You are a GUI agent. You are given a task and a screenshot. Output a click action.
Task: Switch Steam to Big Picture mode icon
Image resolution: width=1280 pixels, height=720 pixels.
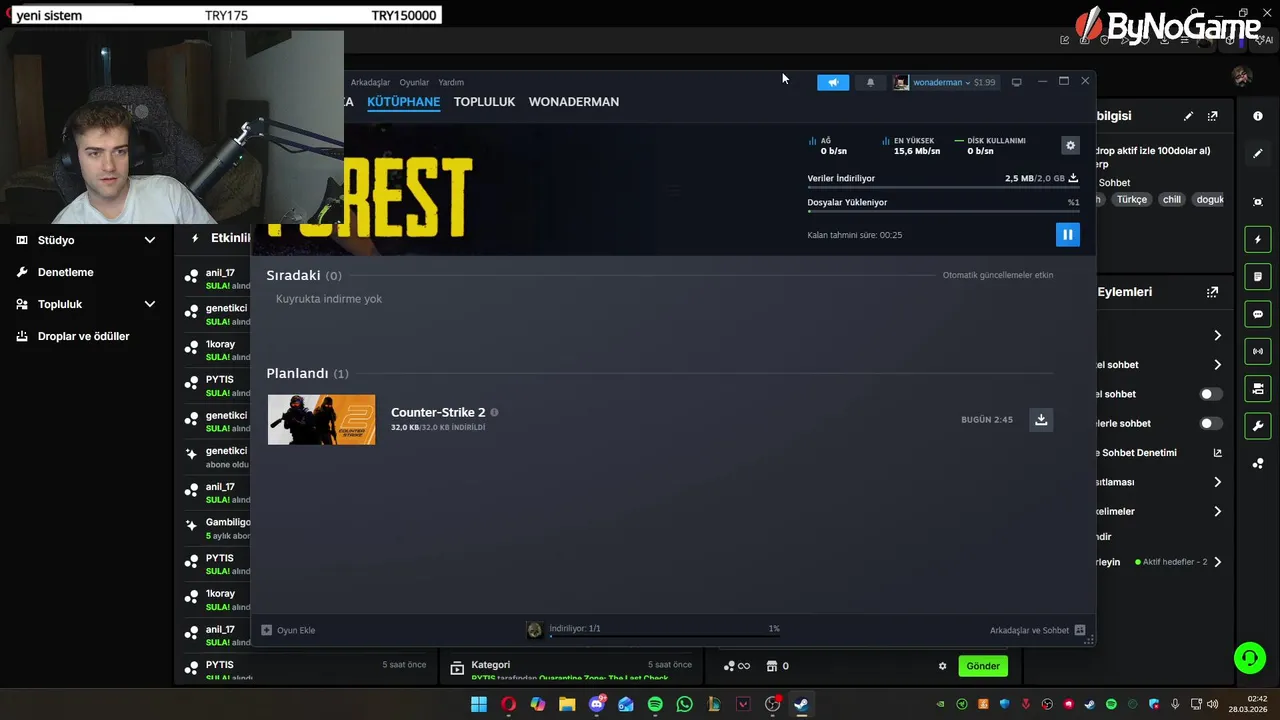(1016, 82)
